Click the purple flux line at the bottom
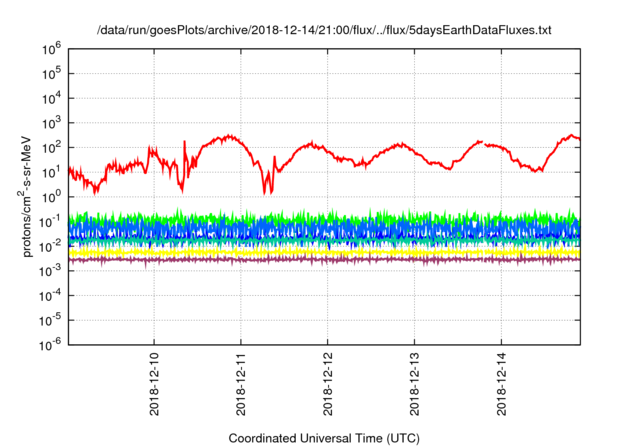This screenshot has width=640, height=448. pyautogui.click(x=324, y=259)
